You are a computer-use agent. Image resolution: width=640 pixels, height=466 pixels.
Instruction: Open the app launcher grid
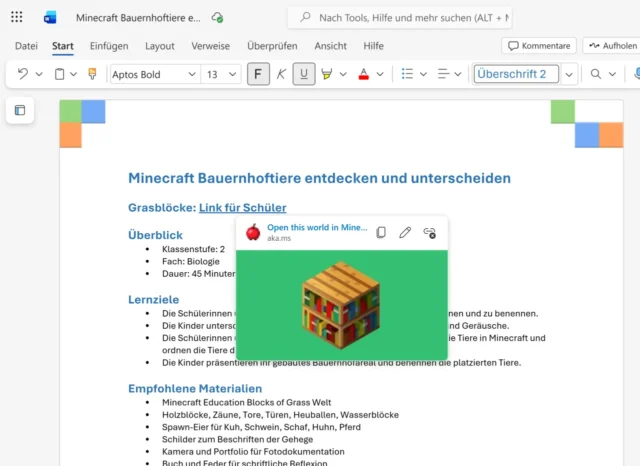[17, 17]
